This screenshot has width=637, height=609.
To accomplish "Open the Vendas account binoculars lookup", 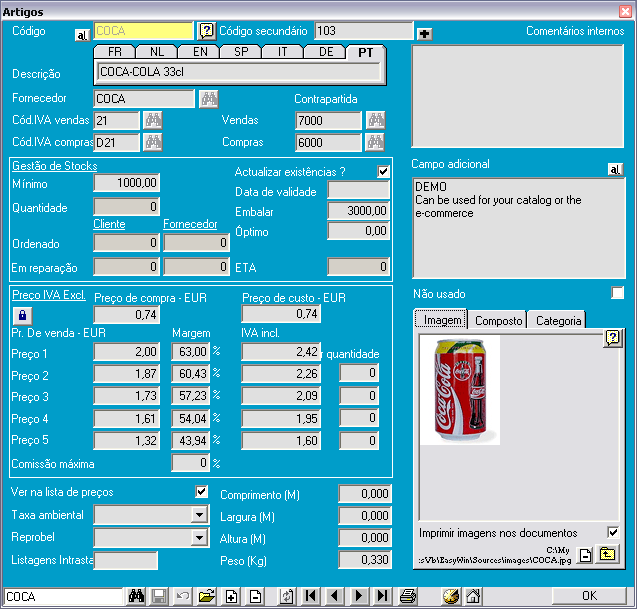I will click(375, 120).
